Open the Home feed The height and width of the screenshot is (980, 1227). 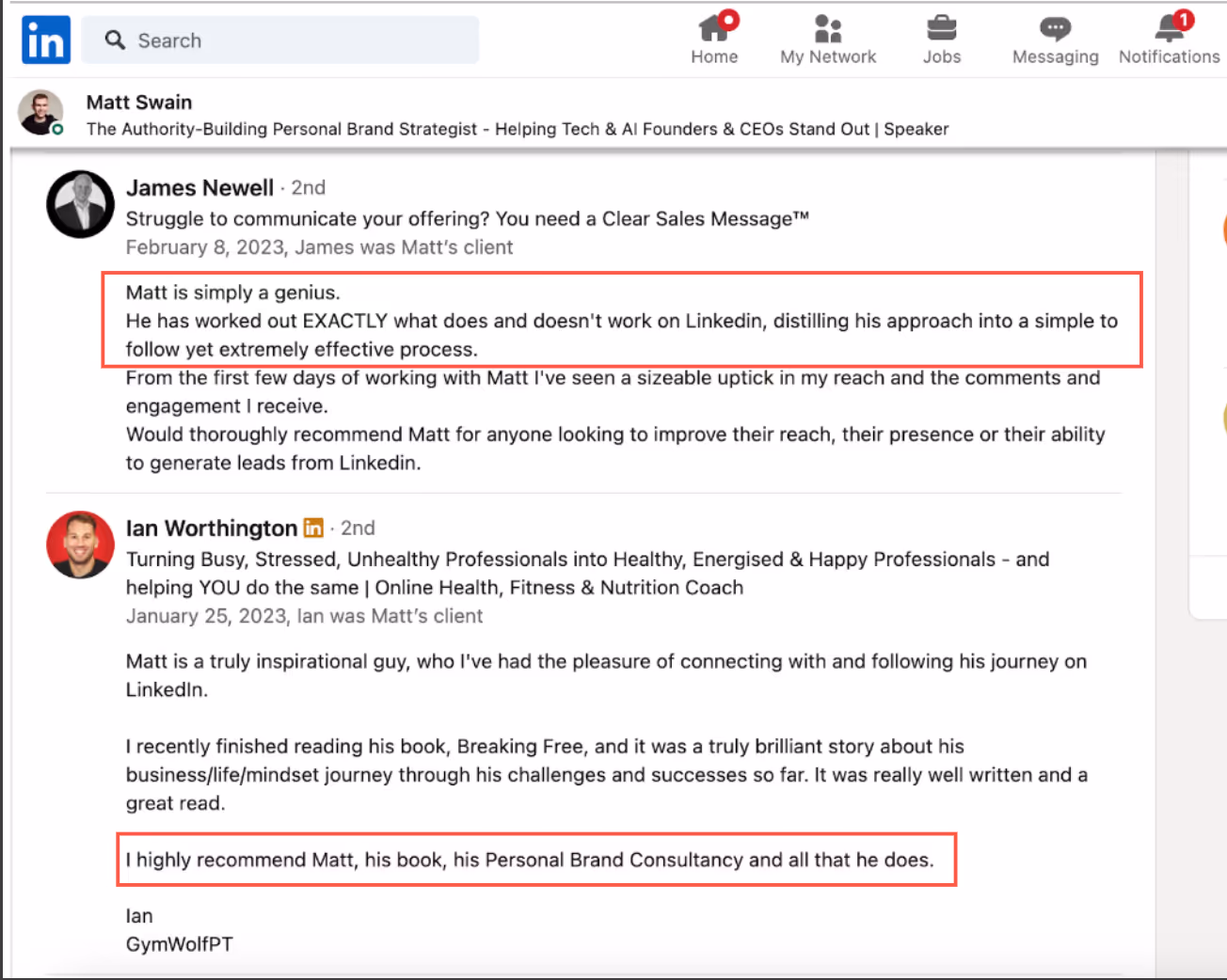714,38
